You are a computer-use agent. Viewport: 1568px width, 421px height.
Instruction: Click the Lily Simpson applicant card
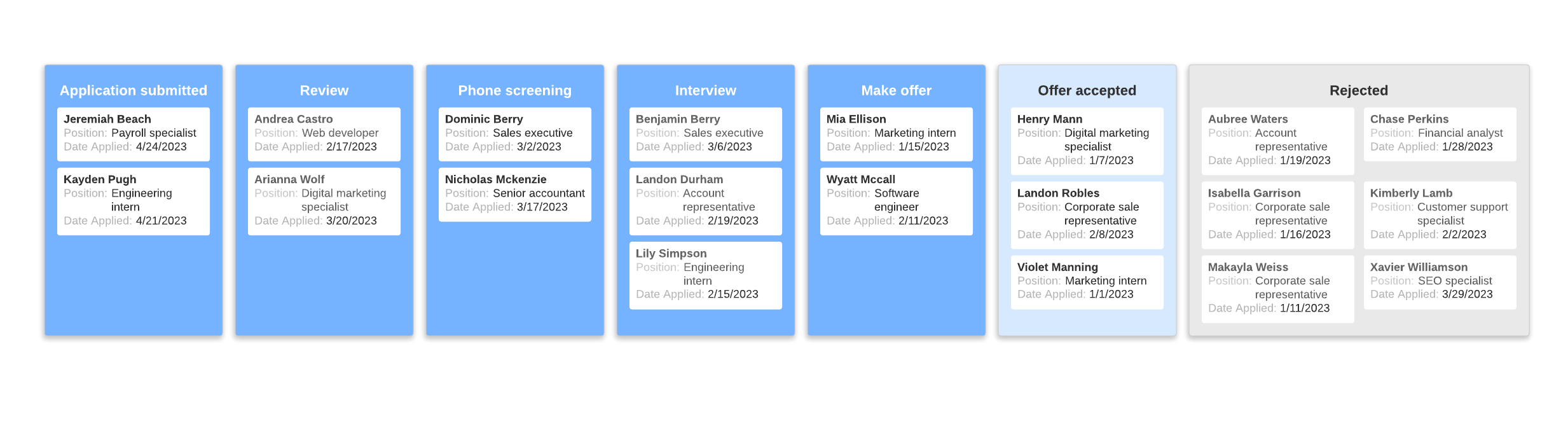tap(705, 275)
